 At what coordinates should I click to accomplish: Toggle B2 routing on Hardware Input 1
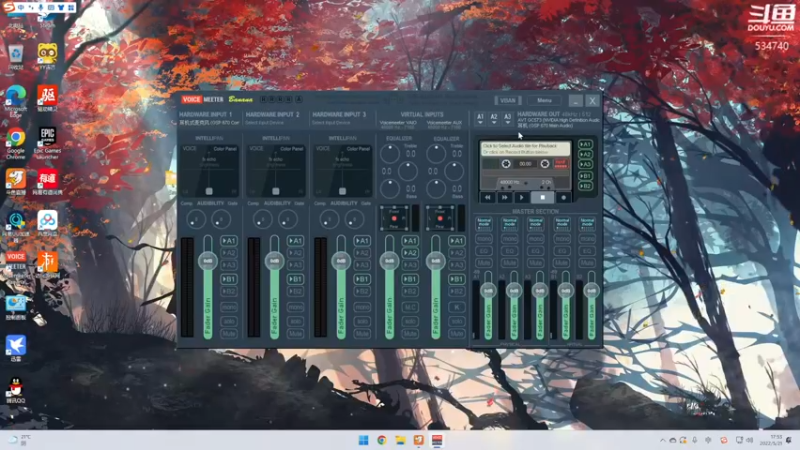click(x=229, y=291)
